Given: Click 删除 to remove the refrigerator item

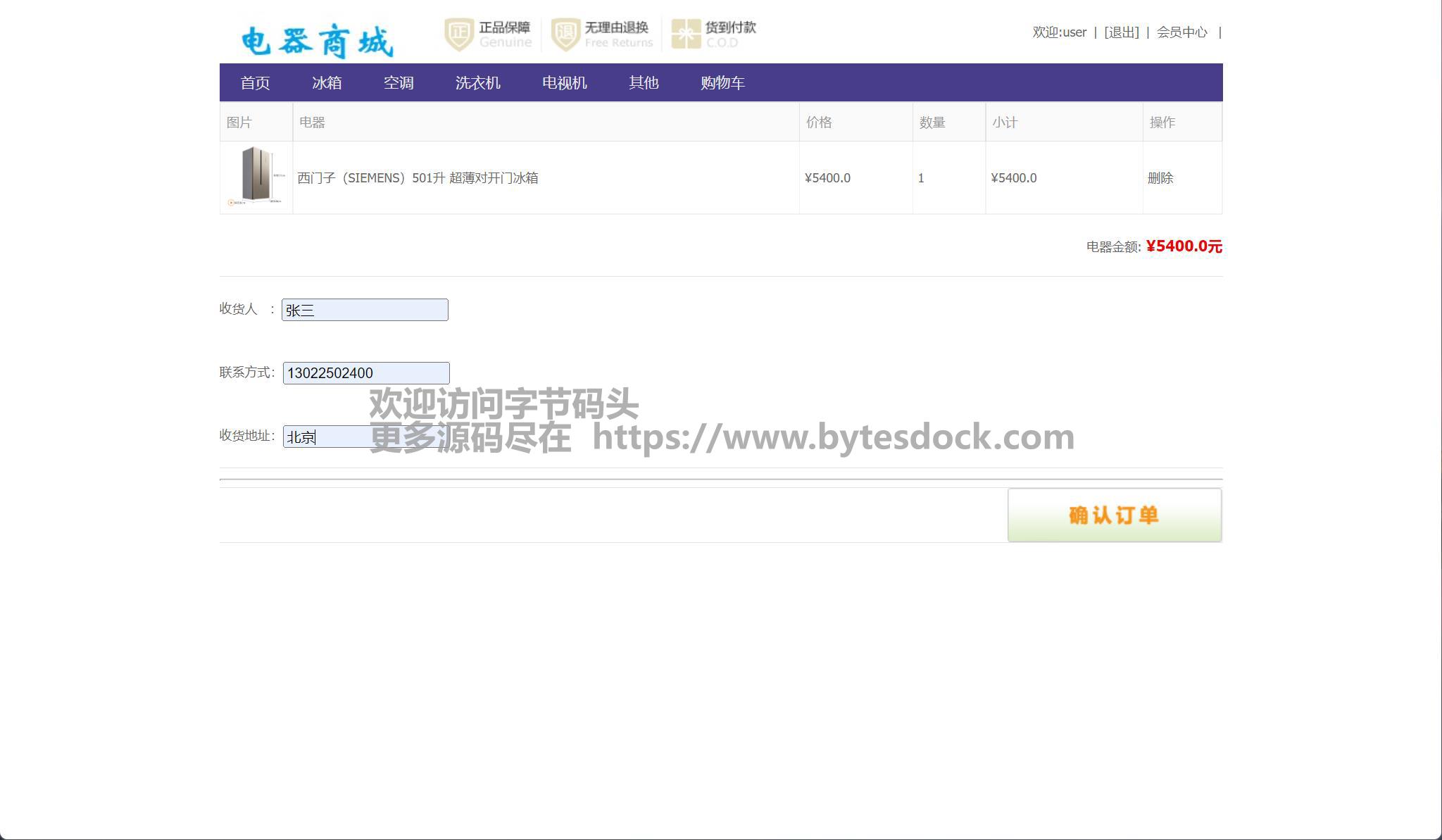Looking at the screenshot, I should click(1160, 178).
